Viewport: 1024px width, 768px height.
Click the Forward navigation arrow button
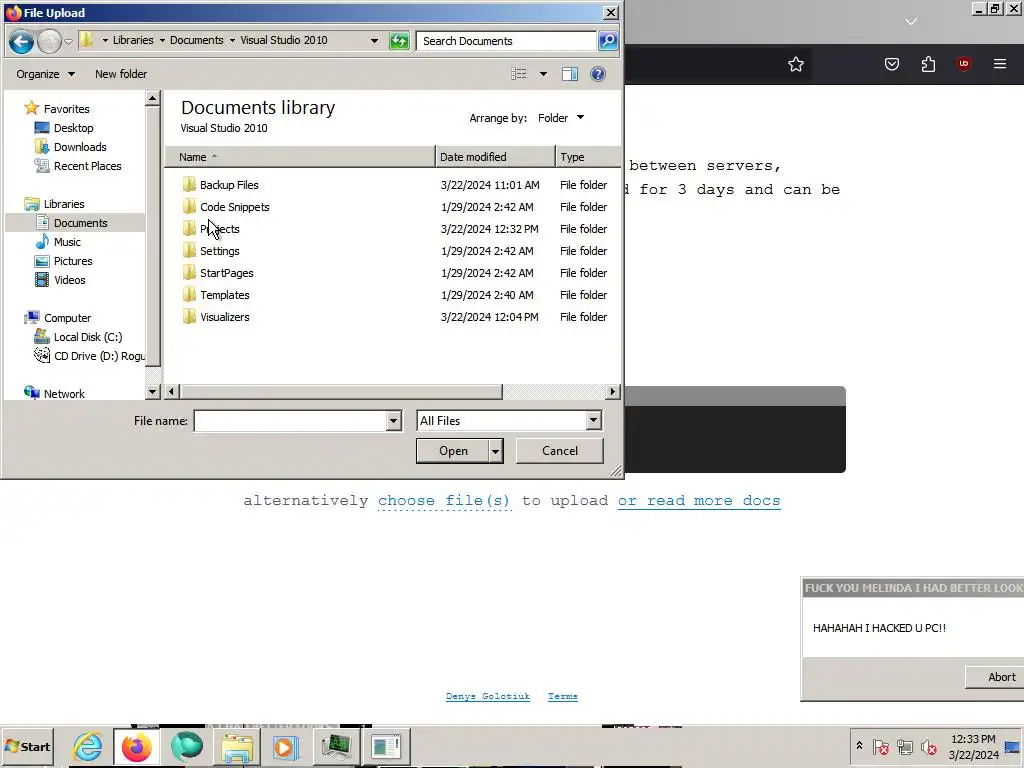coord(49,42)
